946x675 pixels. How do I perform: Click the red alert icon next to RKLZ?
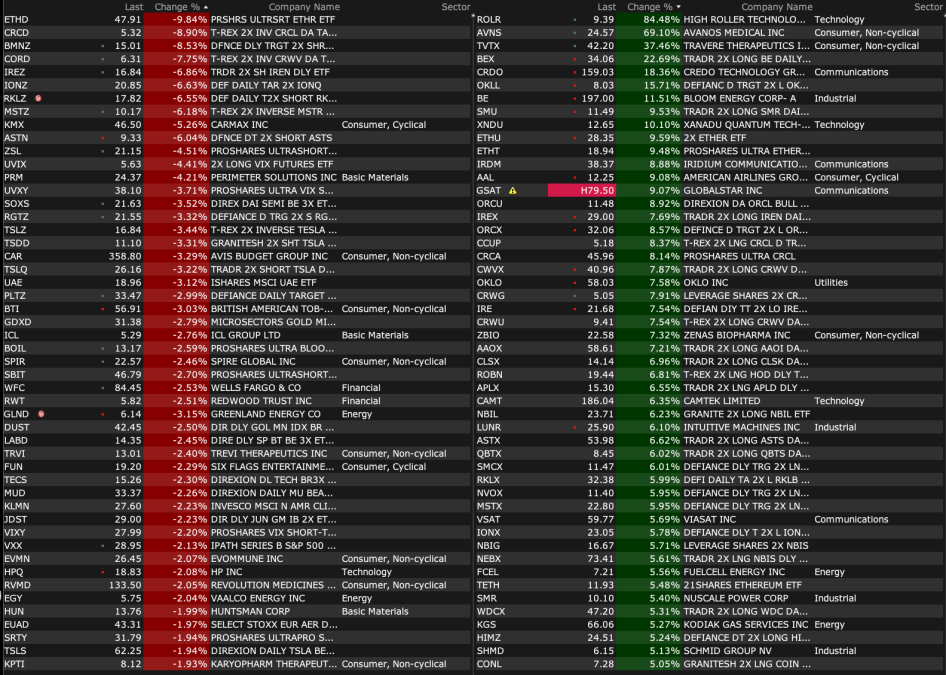38,99
